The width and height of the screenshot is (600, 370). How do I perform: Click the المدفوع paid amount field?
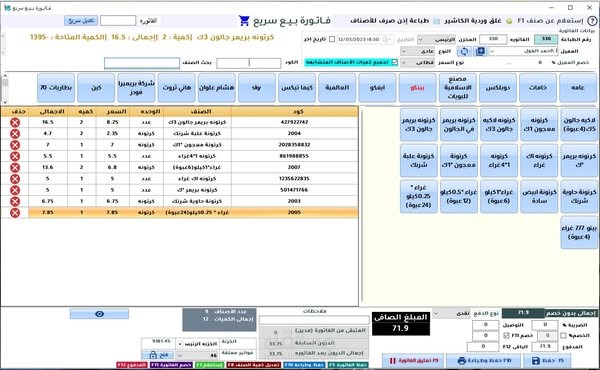point(545,347)
